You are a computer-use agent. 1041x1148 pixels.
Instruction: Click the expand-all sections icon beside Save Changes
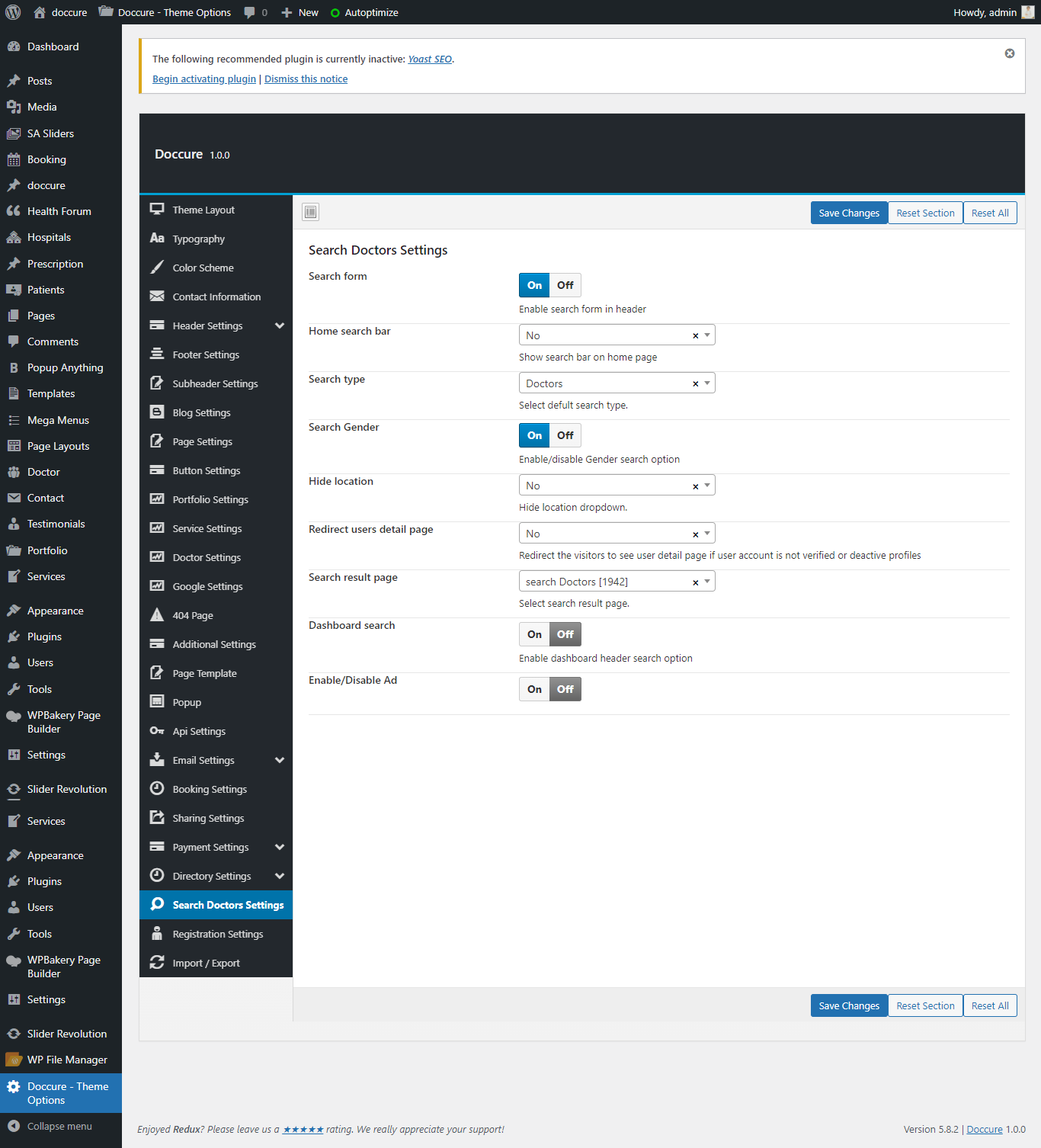point(310,212)
